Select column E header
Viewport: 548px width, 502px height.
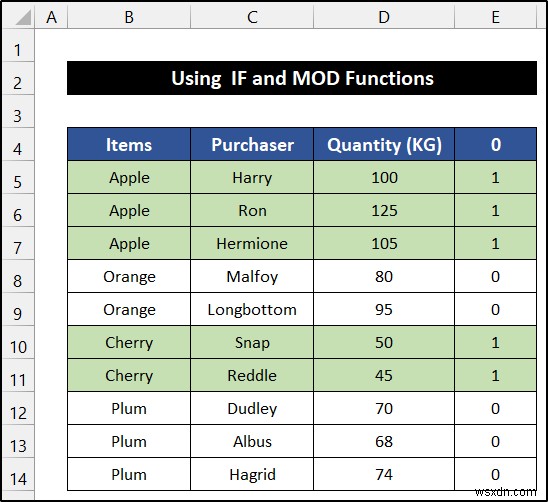click(495, 17)
